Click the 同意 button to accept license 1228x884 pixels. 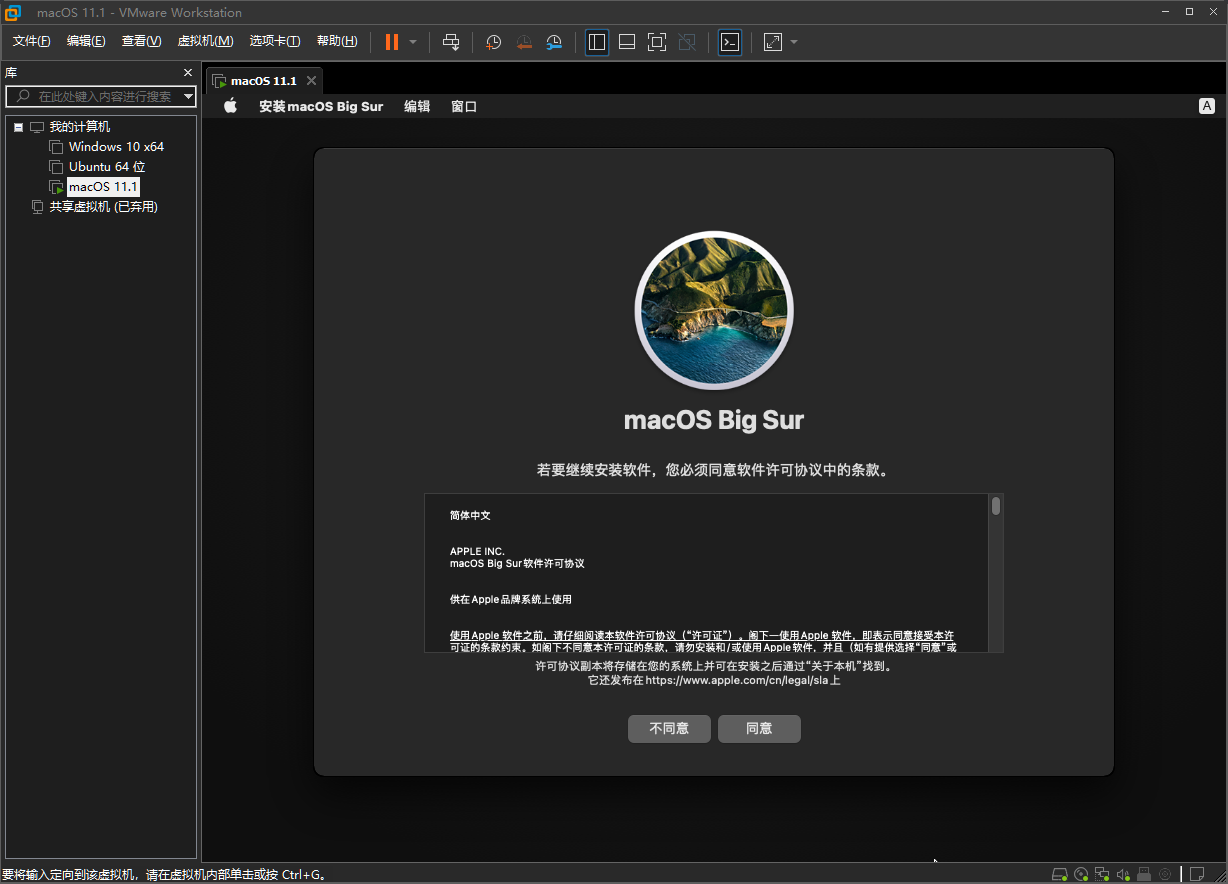point(759,729)
